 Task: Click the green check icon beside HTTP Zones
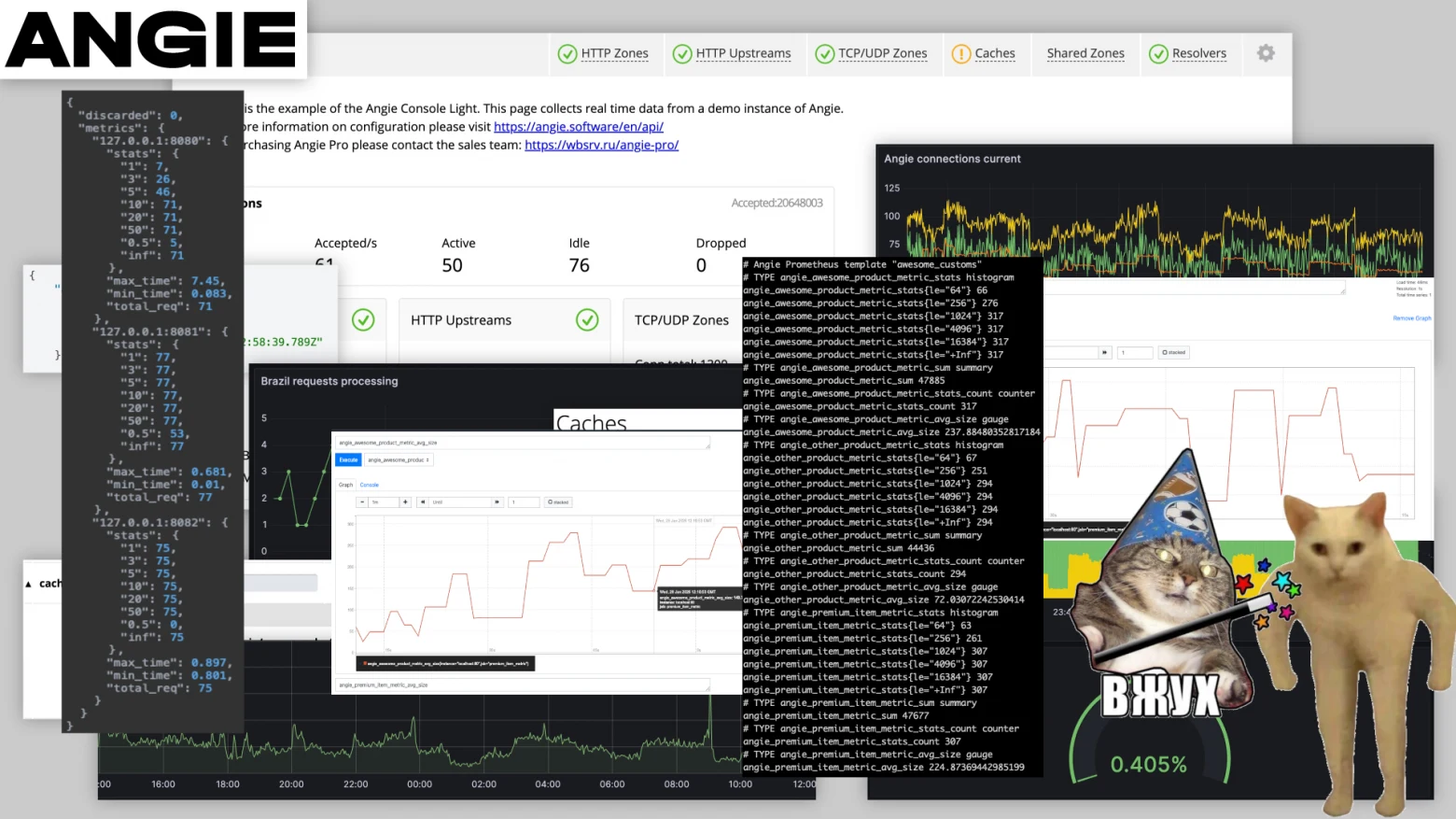pos(567,54)
